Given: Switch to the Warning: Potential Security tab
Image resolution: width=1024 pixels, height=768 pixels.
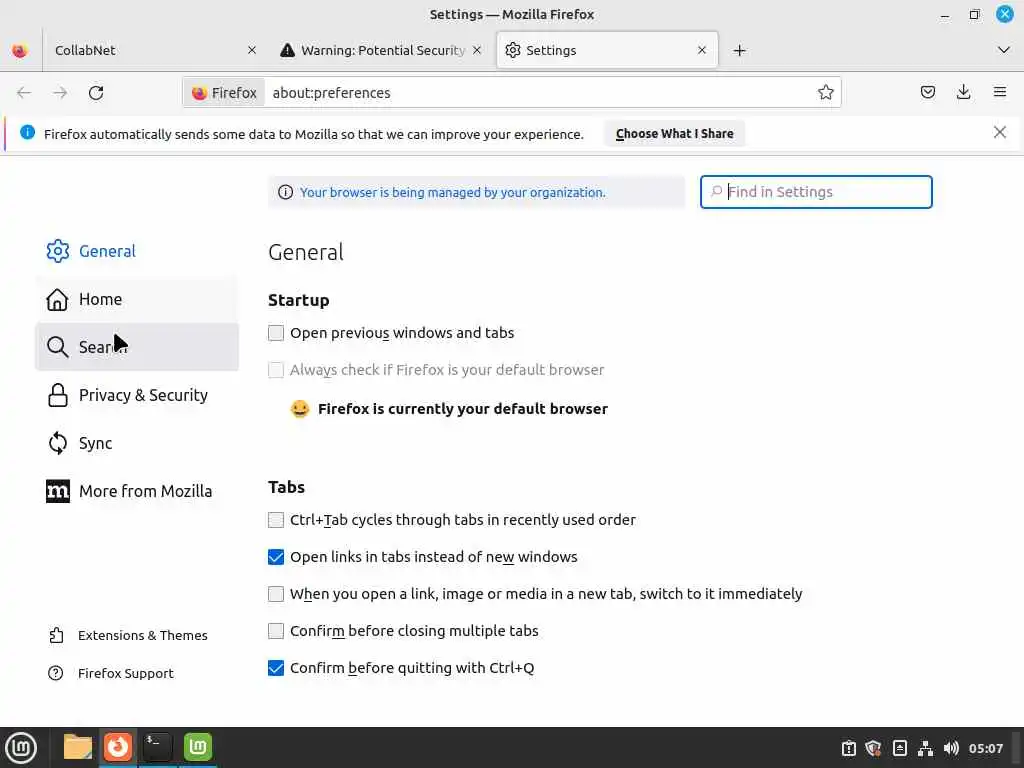Looking at the screenshot, I should 382,50.
